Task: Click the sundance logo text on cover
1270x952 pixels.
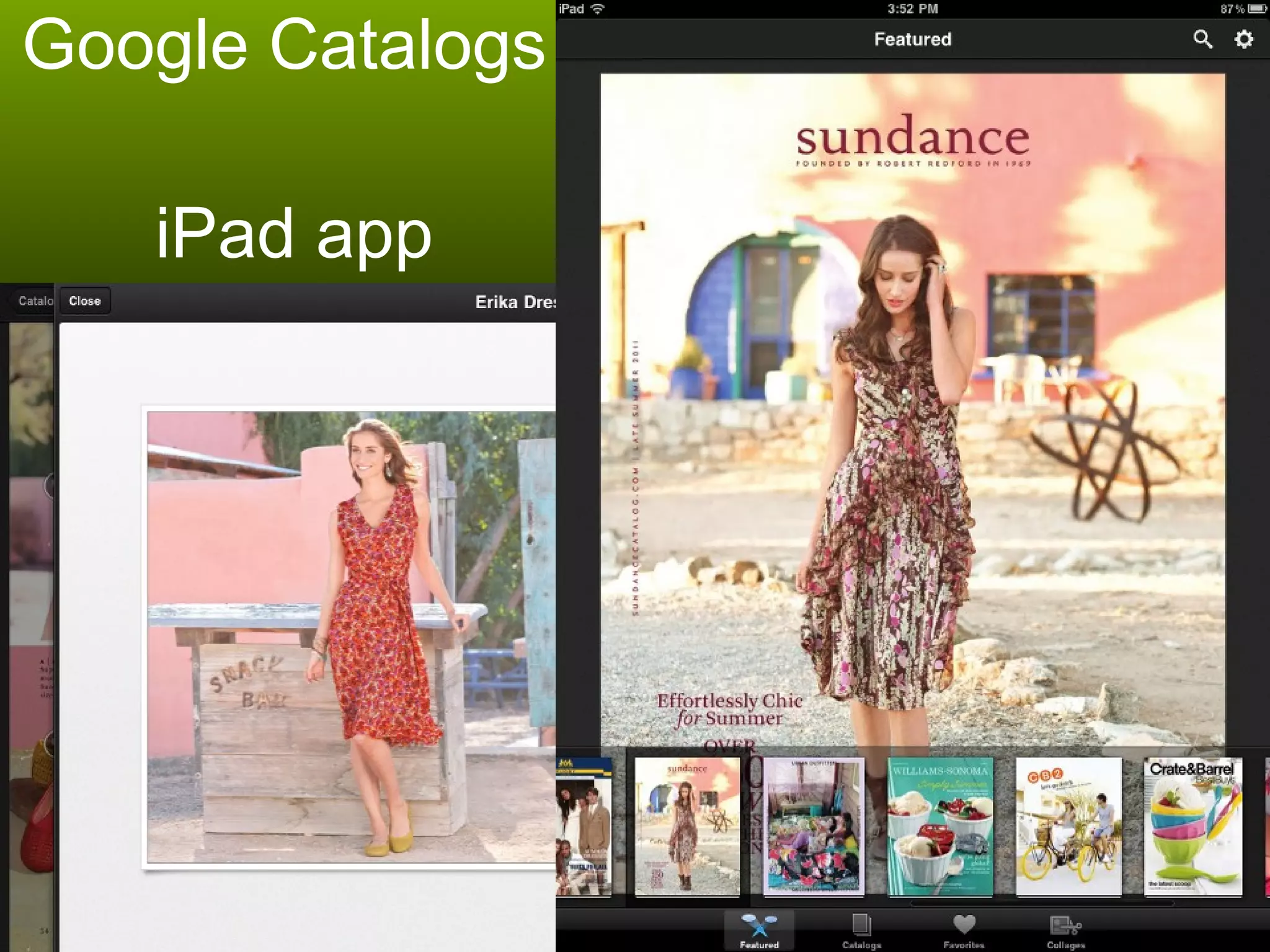Action: point(913,136)
